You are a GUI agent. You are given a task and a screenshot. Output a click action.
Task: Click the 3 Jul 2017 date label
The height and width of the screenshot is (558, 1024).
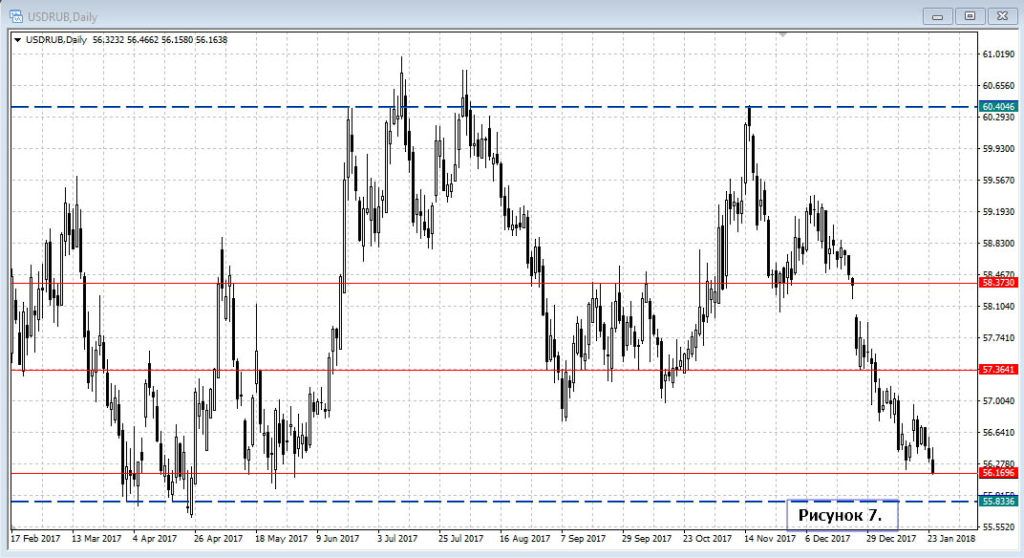(397, 539)
